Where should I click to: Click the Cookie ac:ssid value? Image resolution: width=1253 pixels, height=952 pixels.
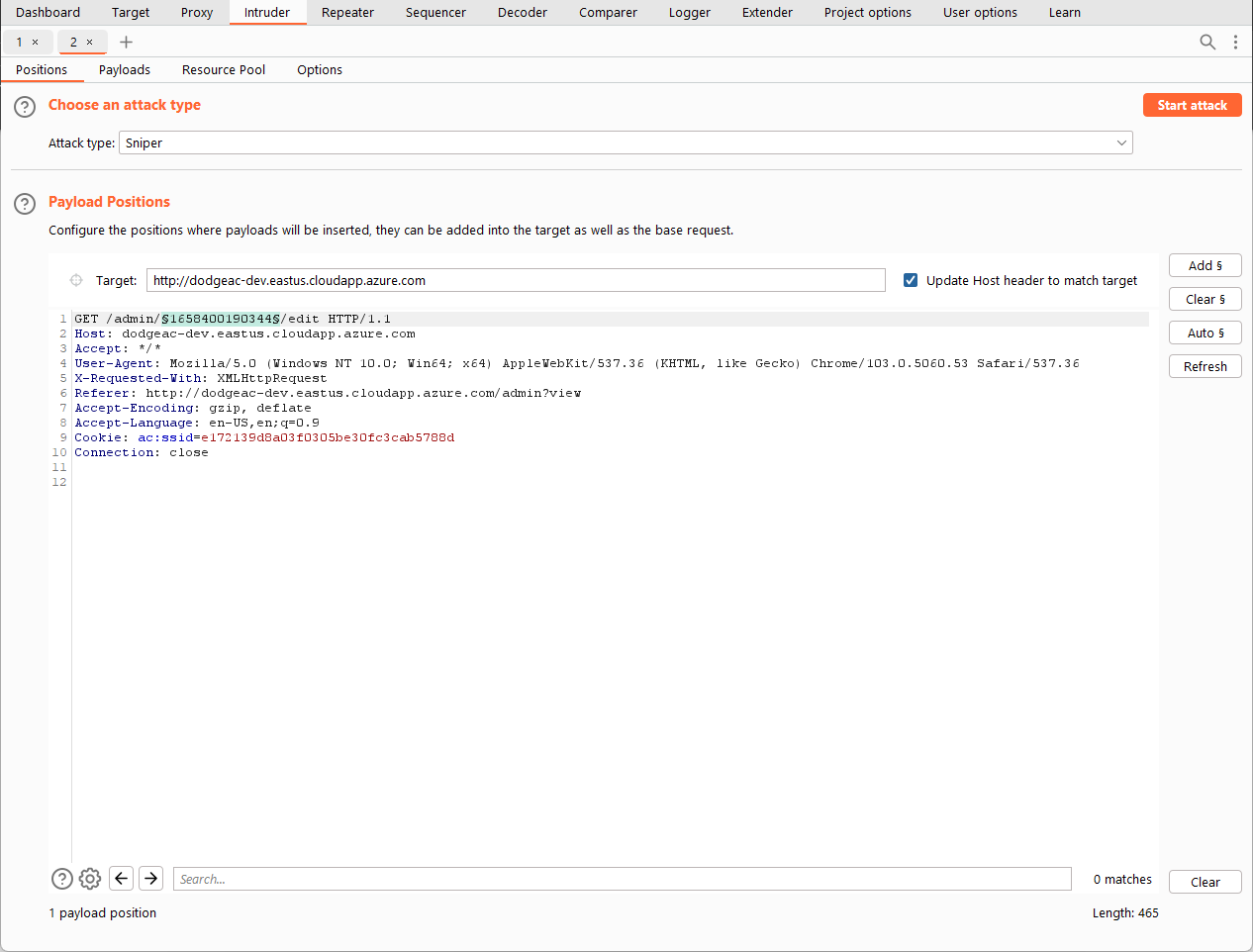tap(328, 437)
